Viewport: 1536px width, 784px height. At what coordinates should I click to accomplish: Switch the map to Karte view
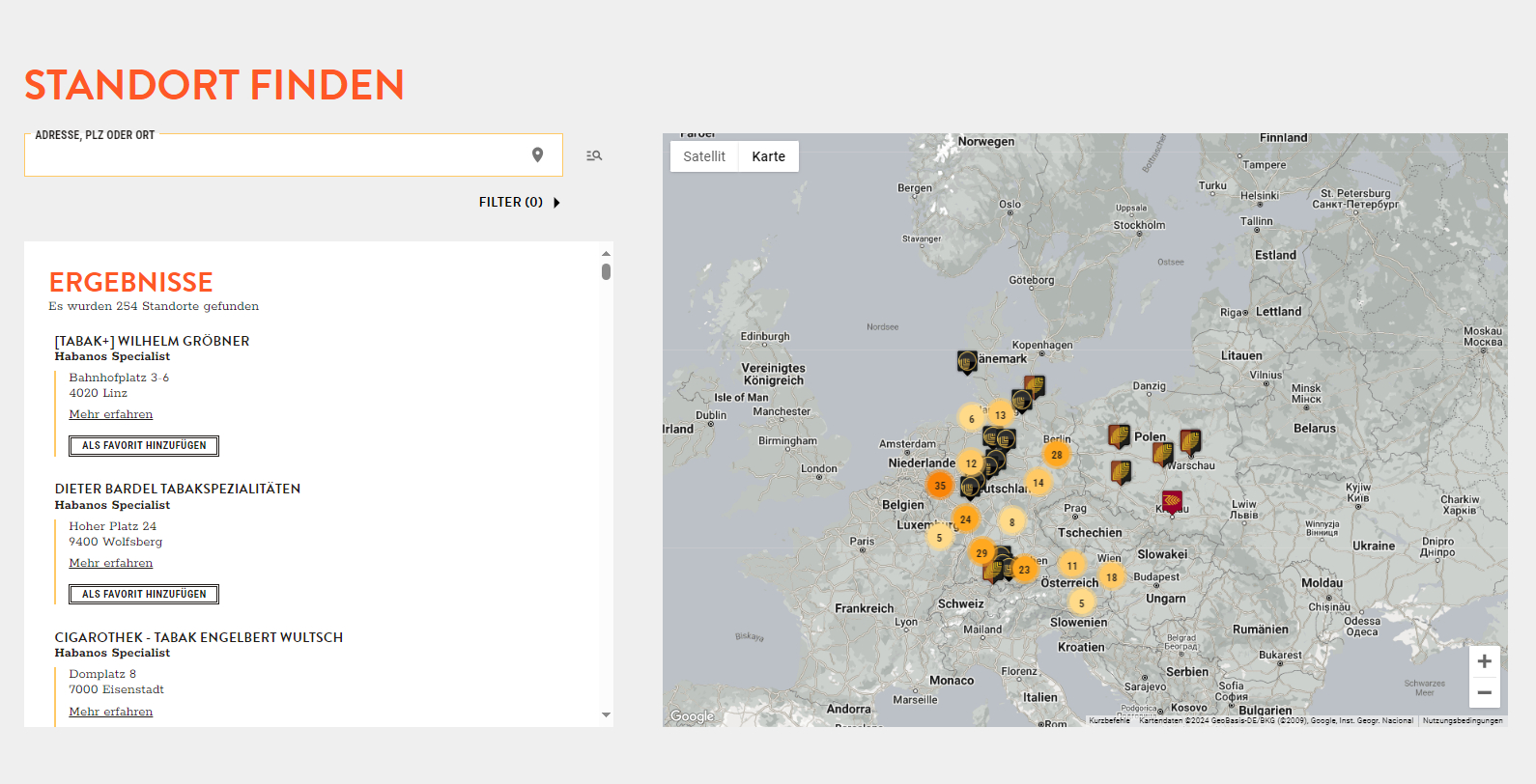coord(769,156)
